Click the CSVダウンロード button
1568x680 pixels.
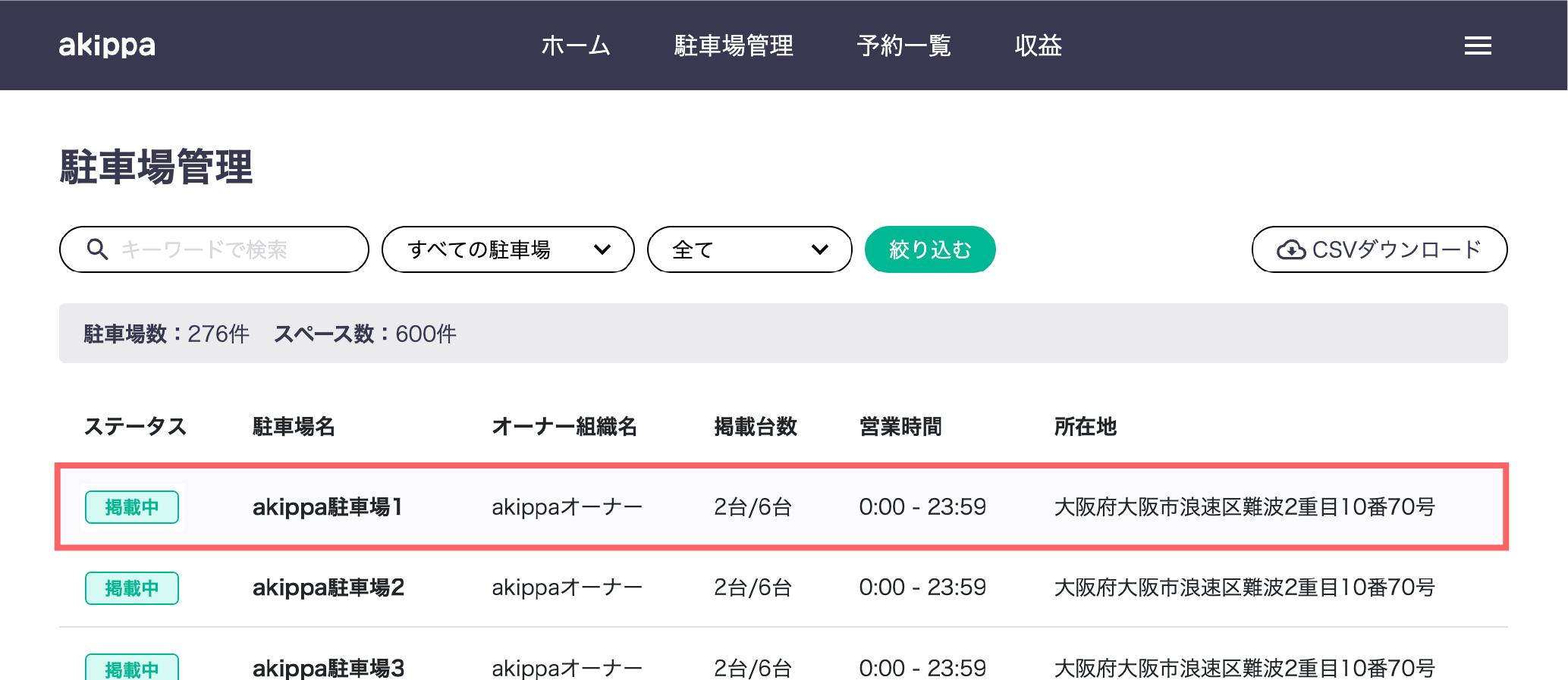click(x=1379, y=249)
